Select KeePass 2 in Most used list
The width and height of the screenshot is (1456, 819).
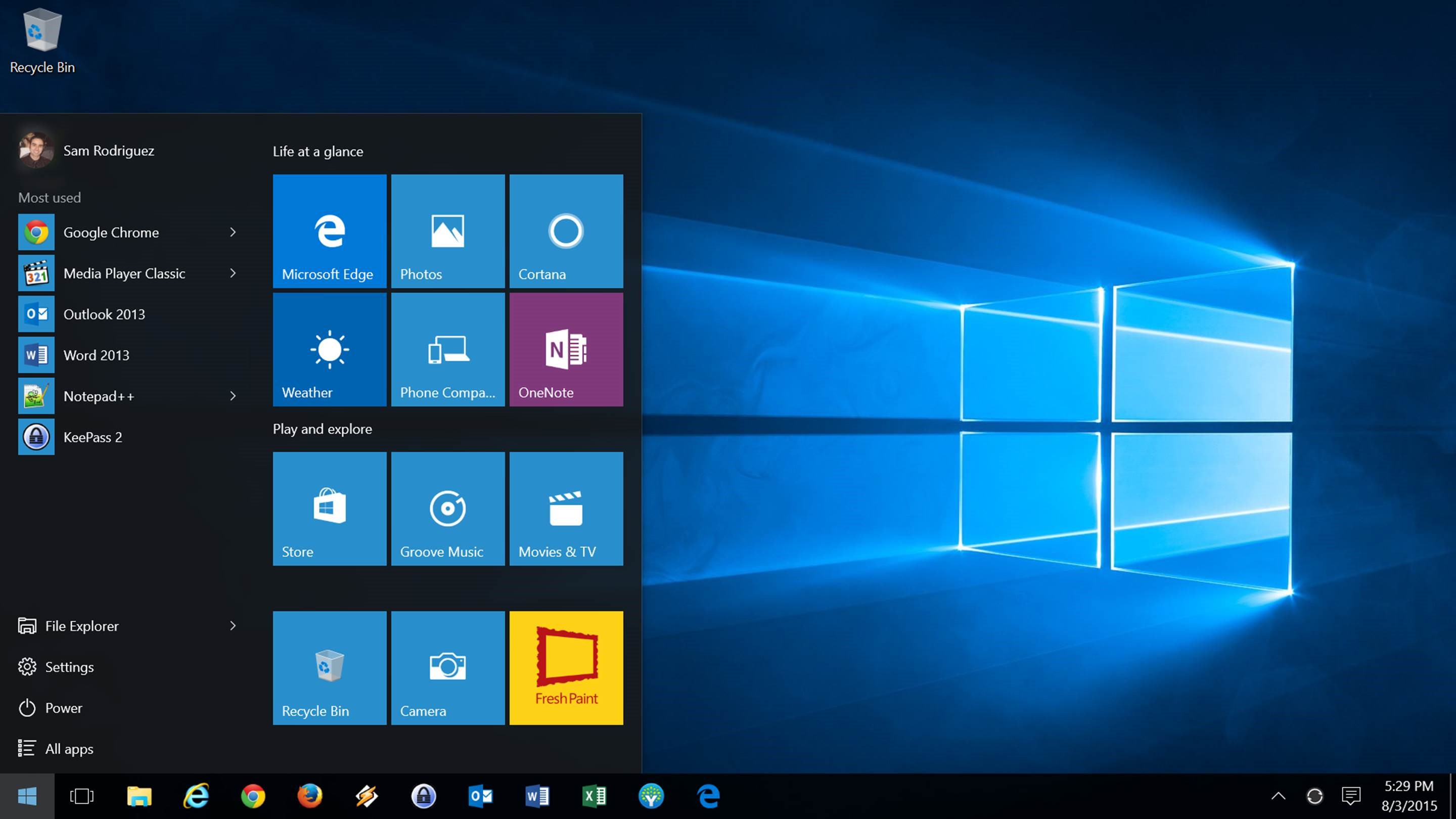click(x=93, y=437)
